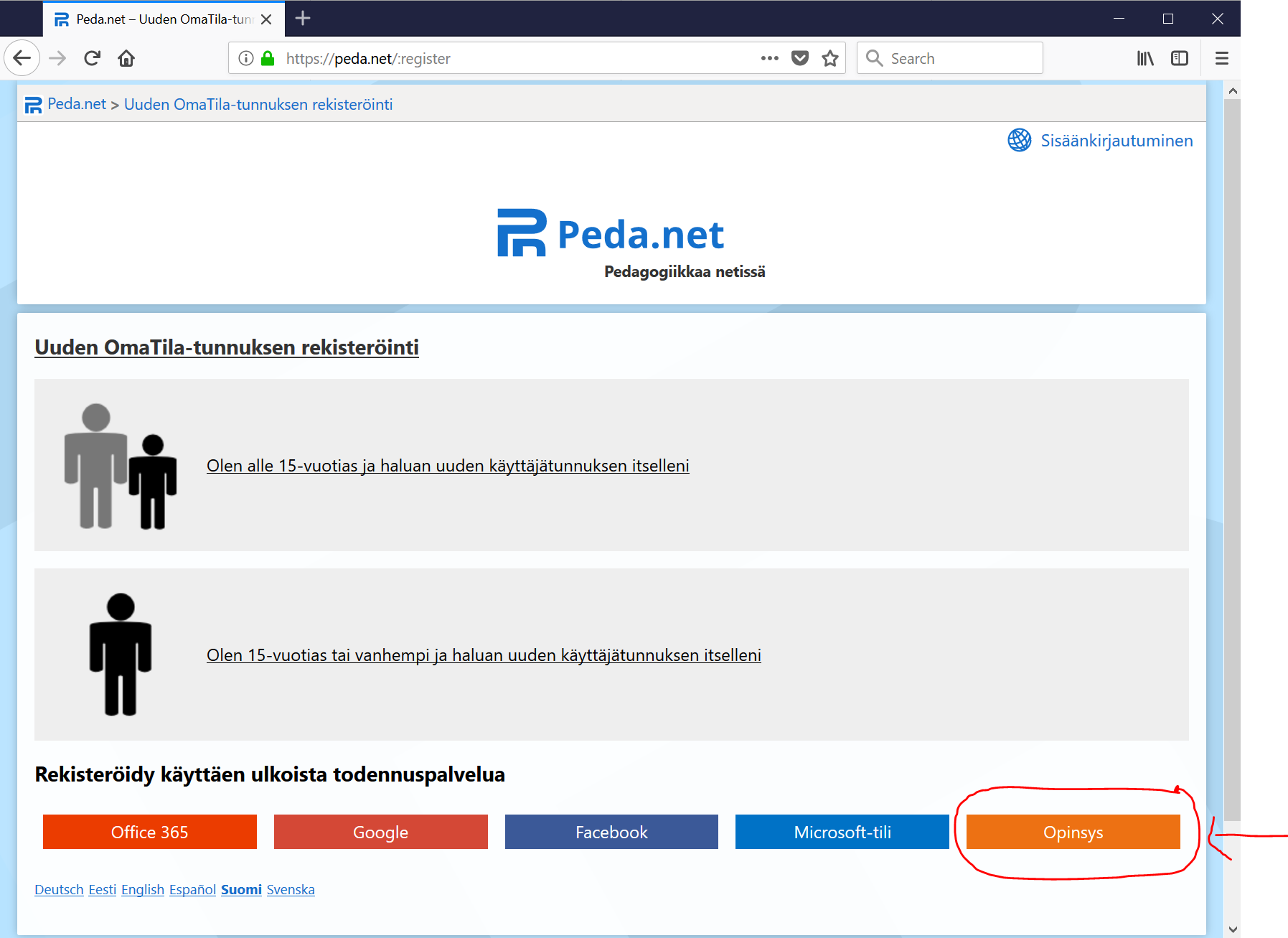Screen dimensions: 1288x938
Task: Open the Firefox hamburger menu
Action: point(1222,58)
